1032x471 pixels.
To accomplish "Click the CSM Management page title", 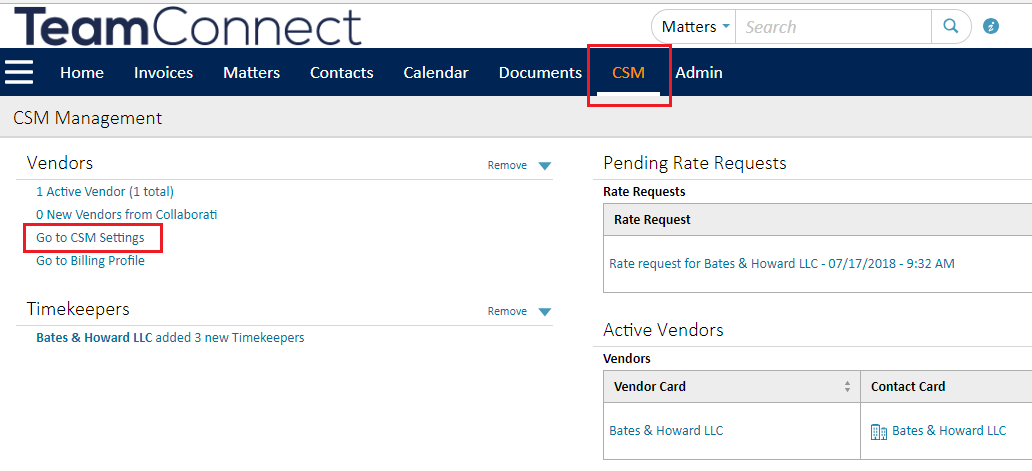I will (x=88, y=118).
